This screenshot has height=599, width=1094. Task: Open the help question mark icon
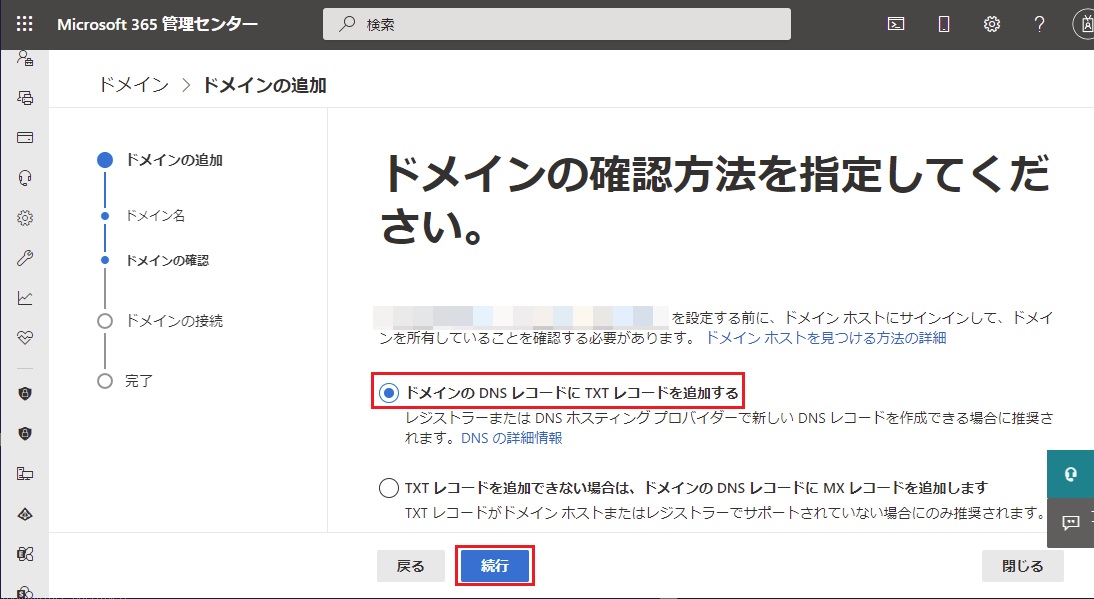click(1040, 24)
